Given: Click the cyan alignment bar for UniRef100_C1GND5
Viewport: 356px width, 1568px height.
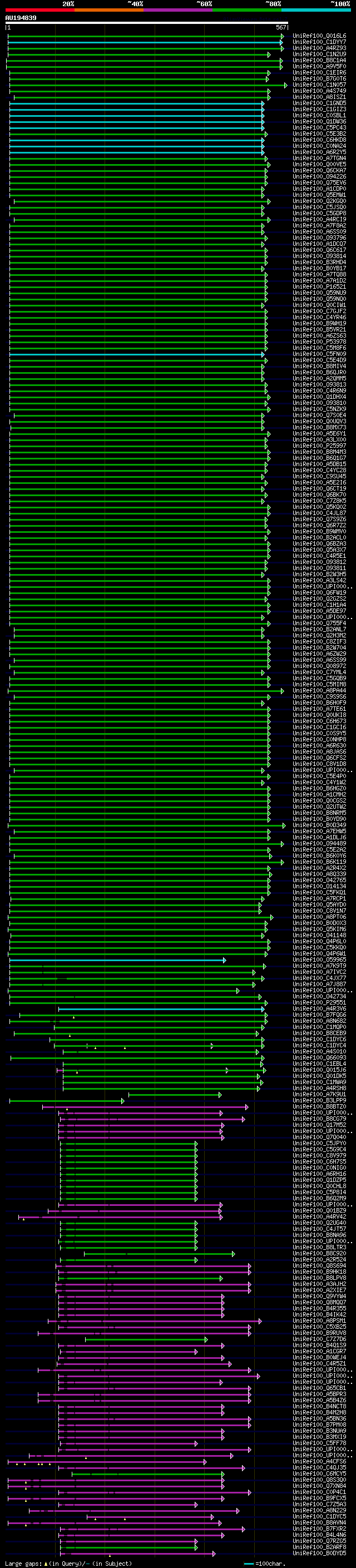Looking at the screenshot, I should [x=136, y=103].
